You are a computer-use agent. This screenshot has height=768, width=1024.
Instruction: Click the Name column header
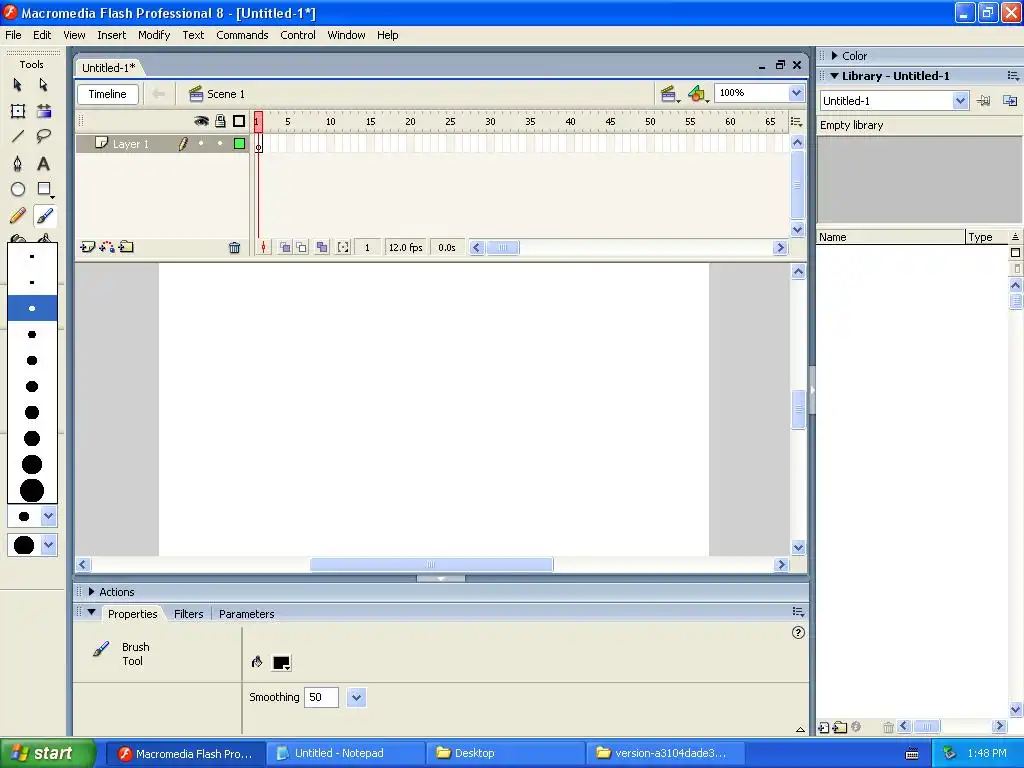891,237
